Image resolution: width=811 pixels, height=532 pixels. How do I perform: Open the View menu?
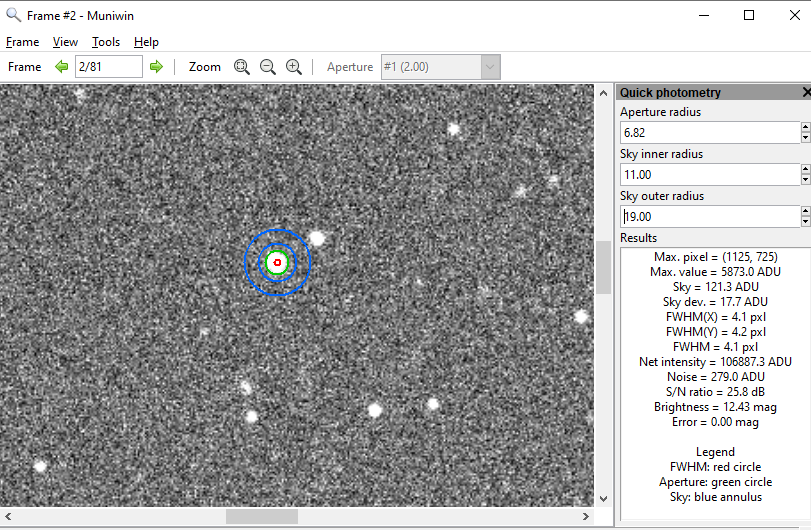[x=65, y=42]
